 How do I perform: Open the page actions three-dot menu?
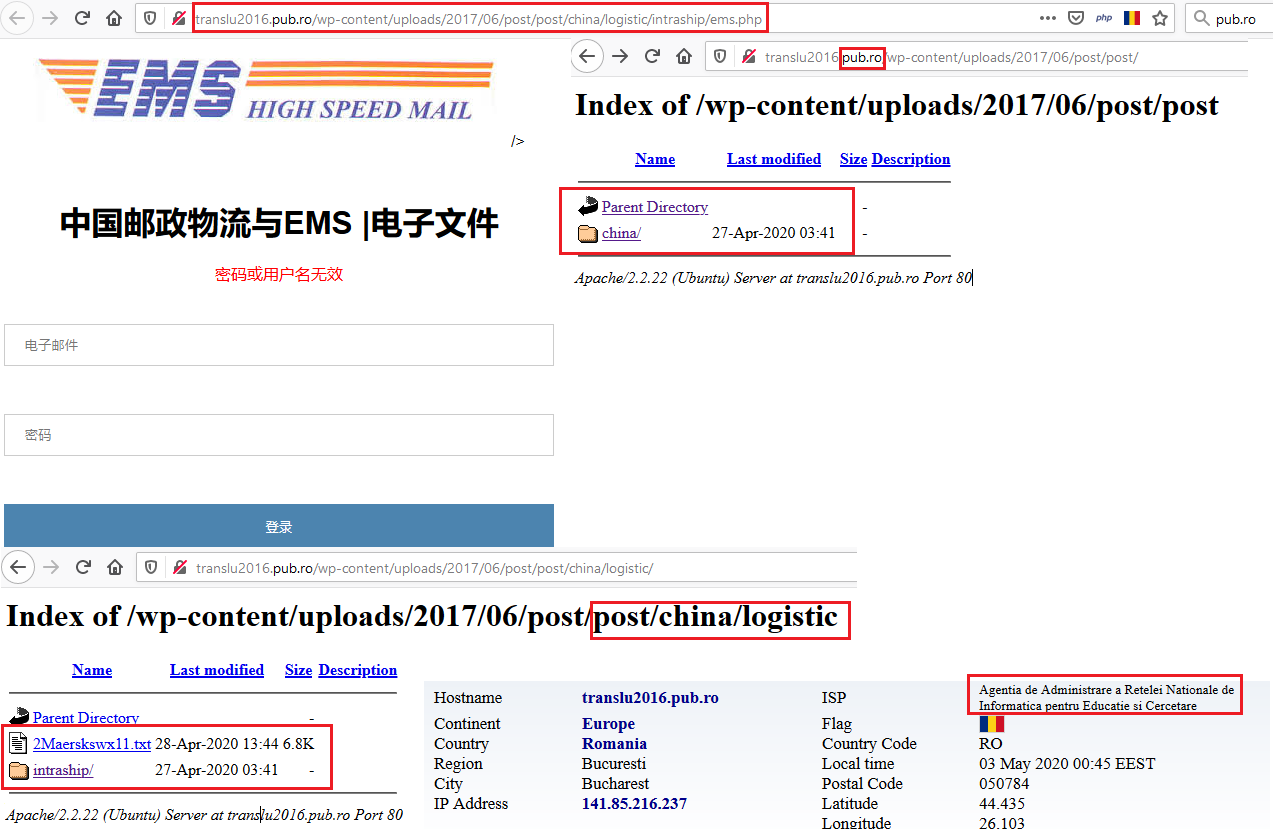pyautogui.click(x=1048, y=18)
